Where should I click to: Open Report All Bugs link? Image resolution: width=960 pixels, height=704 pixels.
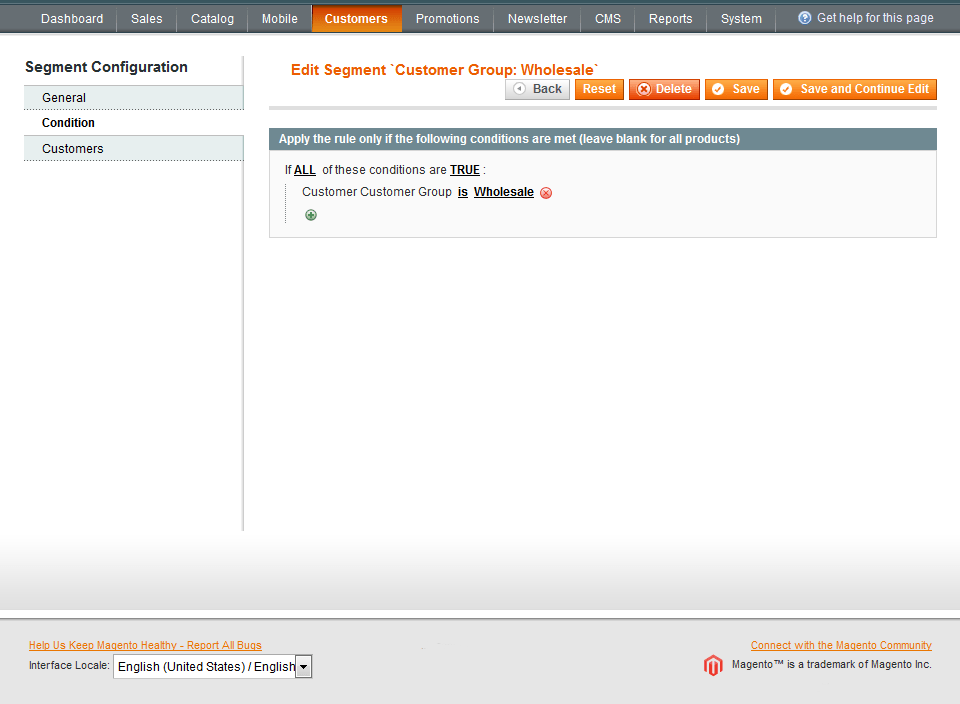pyautogui.click(x=145, y=645)
